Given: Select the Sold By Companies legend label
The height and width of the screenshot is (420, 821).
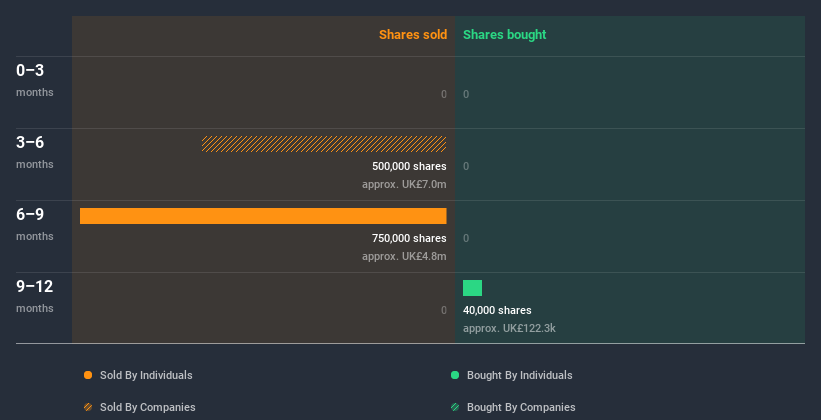Looking at the screenshot, I should coord(148,407).
